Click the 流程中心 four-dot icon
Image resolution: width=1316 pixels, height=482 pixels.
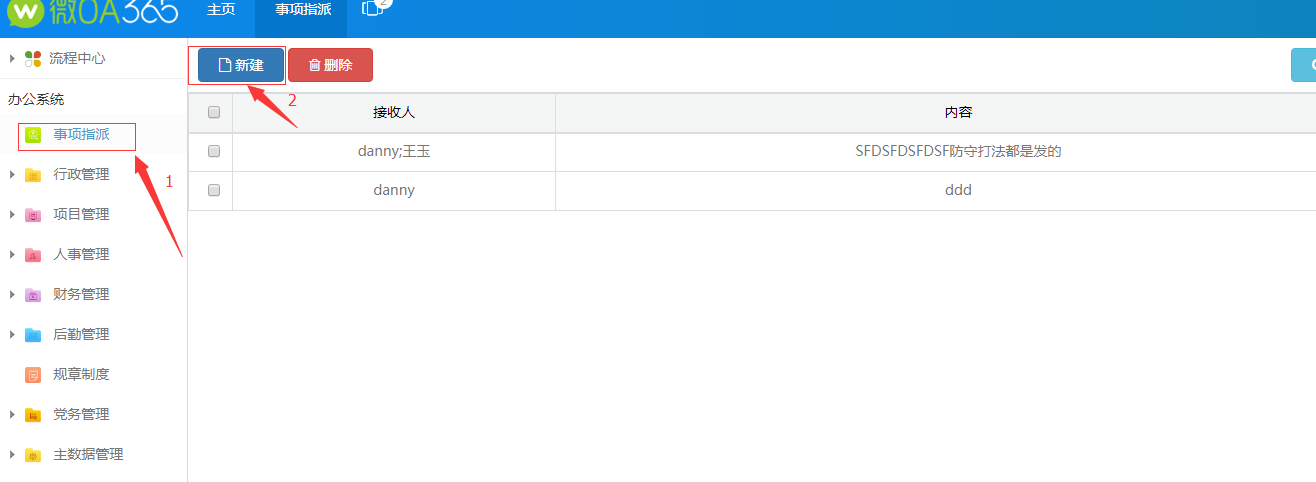[x=33, y=58]
